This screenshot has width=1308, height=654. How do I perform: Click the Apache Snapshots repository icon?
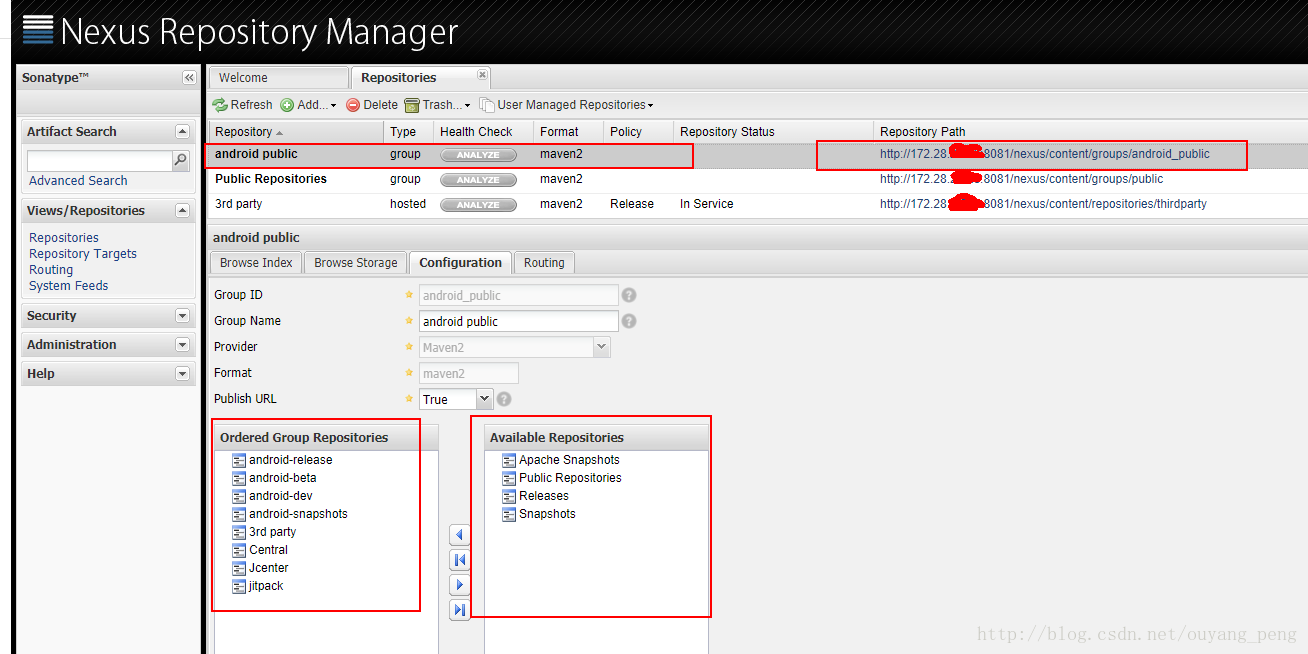pos(509,460)
